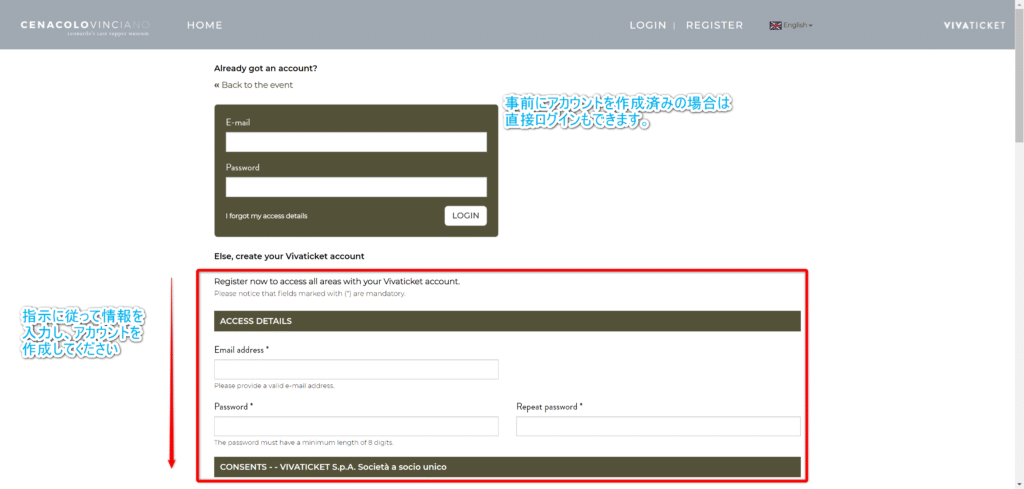
Task: Focus the Repeat password field
Action: (658, 426)
